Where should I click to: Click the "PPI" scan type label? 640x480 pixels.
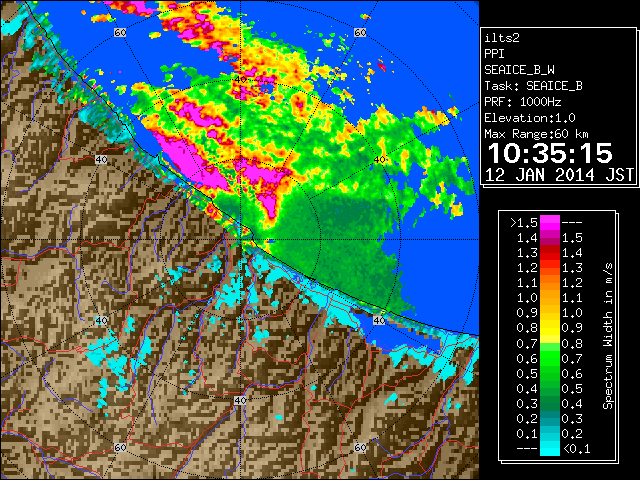494,54
